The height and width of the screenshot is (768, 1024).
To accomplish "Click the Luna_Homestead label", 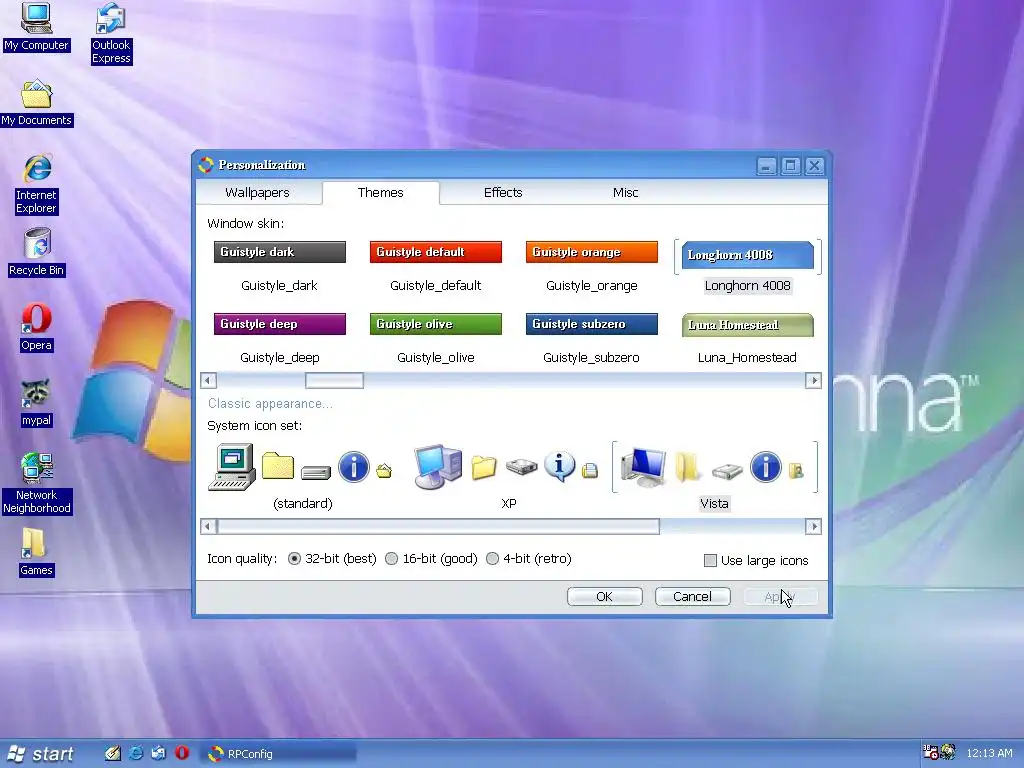I will (x=747, y=357).
